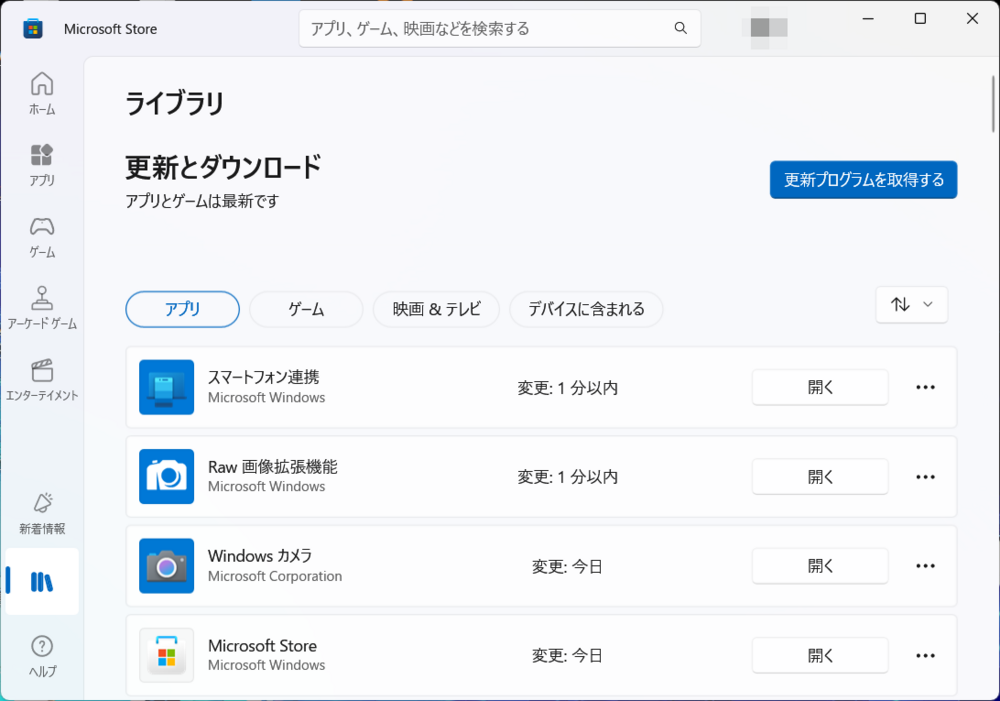
Task: Click the Microsoft Store logo icon
Action: [33, 29]
